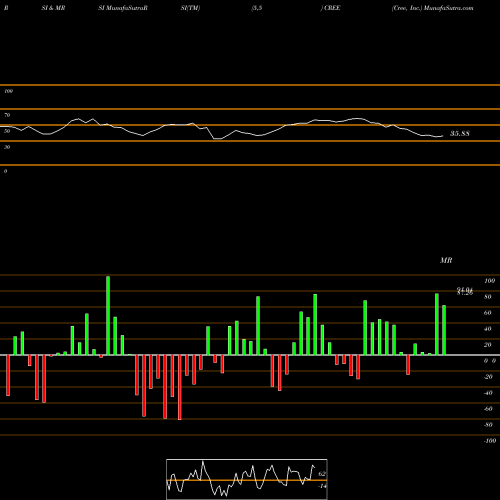Click the (Cree, Inc.) MunafaSutra.com header text
The image size is (500, 500).
[432, 8]
